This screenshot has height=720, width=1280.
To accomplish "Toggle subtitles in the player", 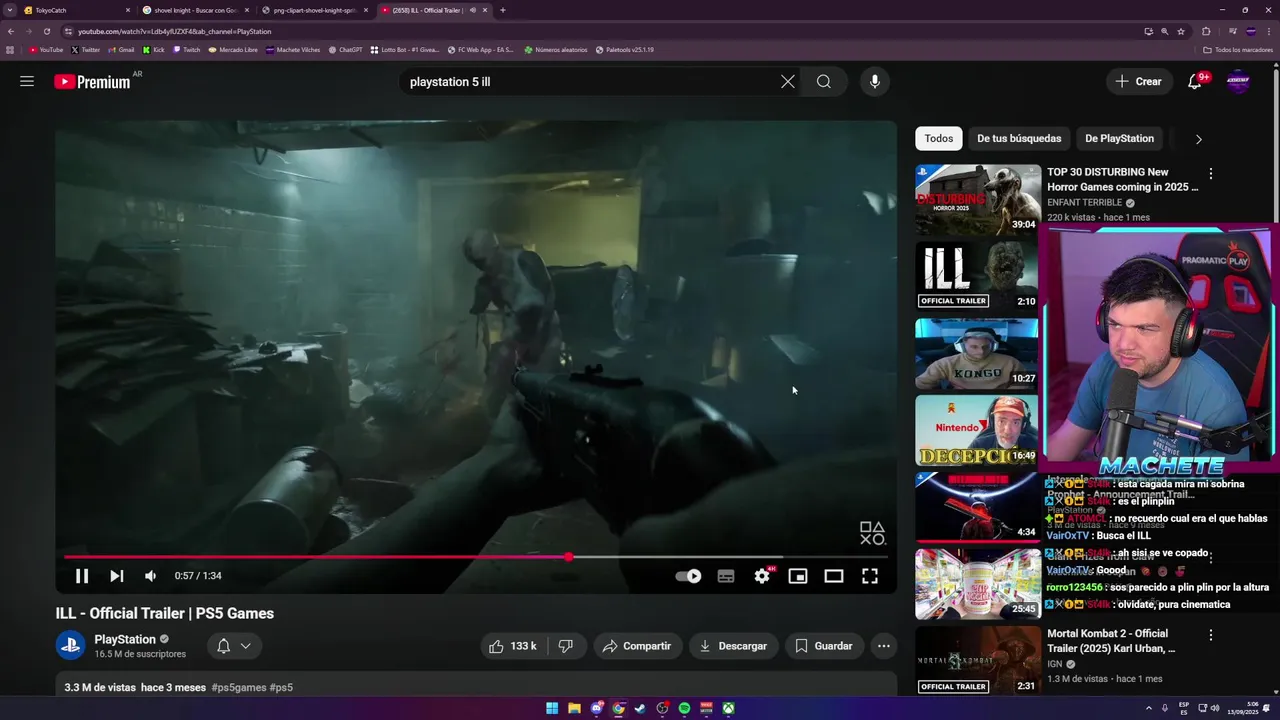I will click(726, 576).
